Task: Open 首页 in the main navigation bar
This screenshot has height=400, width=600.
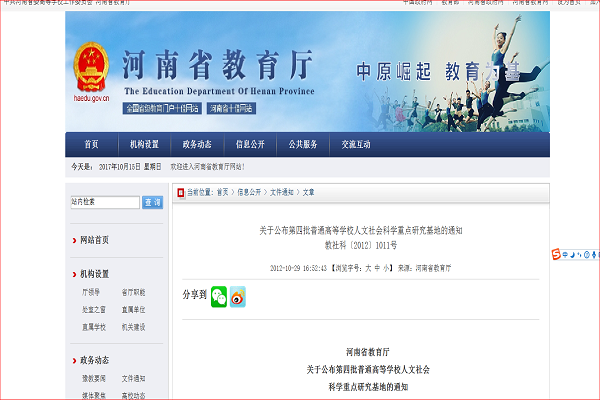Action: [92, 144]
